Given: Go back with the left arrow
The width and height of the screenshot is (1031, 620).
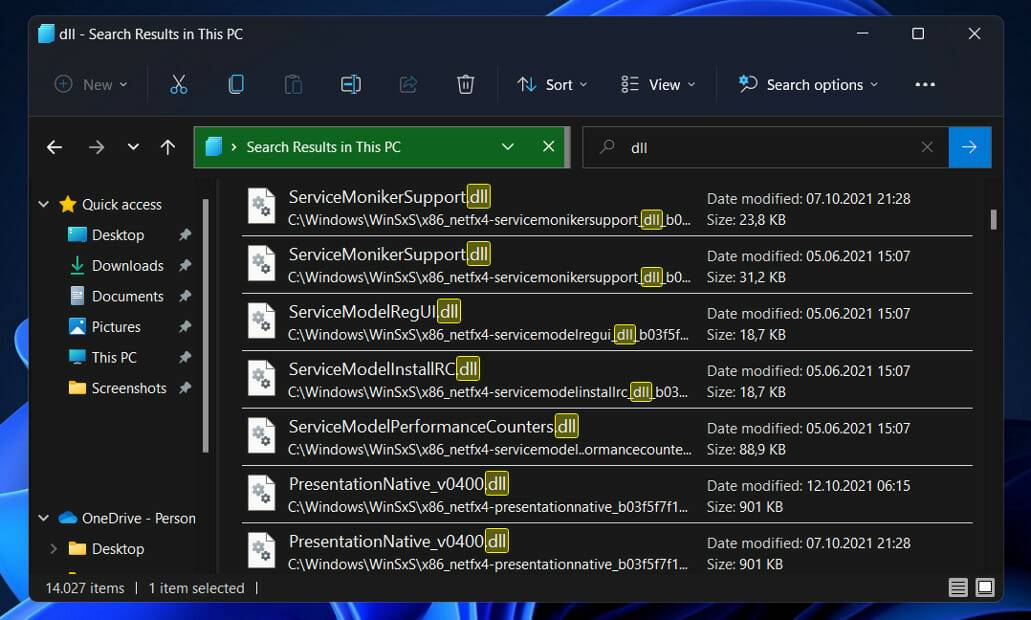Looking at the screenshot, I should point(55,147).
